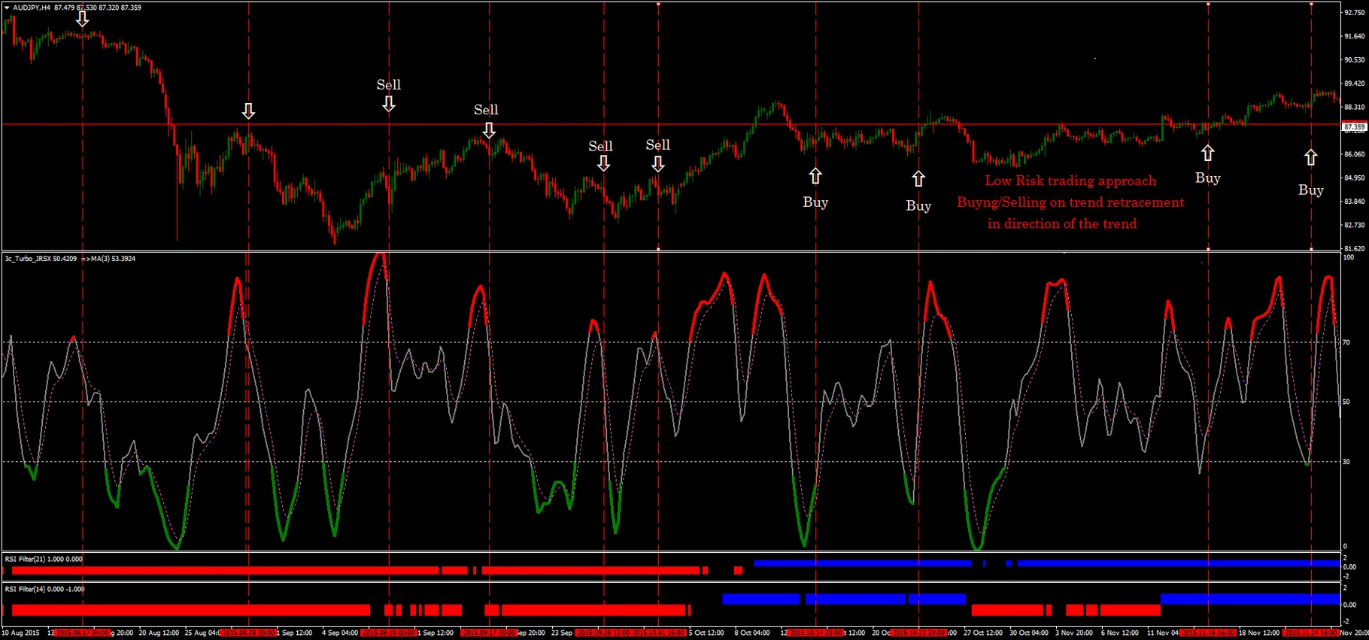The width and height of the screenshot is (1369, 640).
Task: Click the RSI Filter(21) subwindow label
Action: pyautogui.click(x=40, y=559)
